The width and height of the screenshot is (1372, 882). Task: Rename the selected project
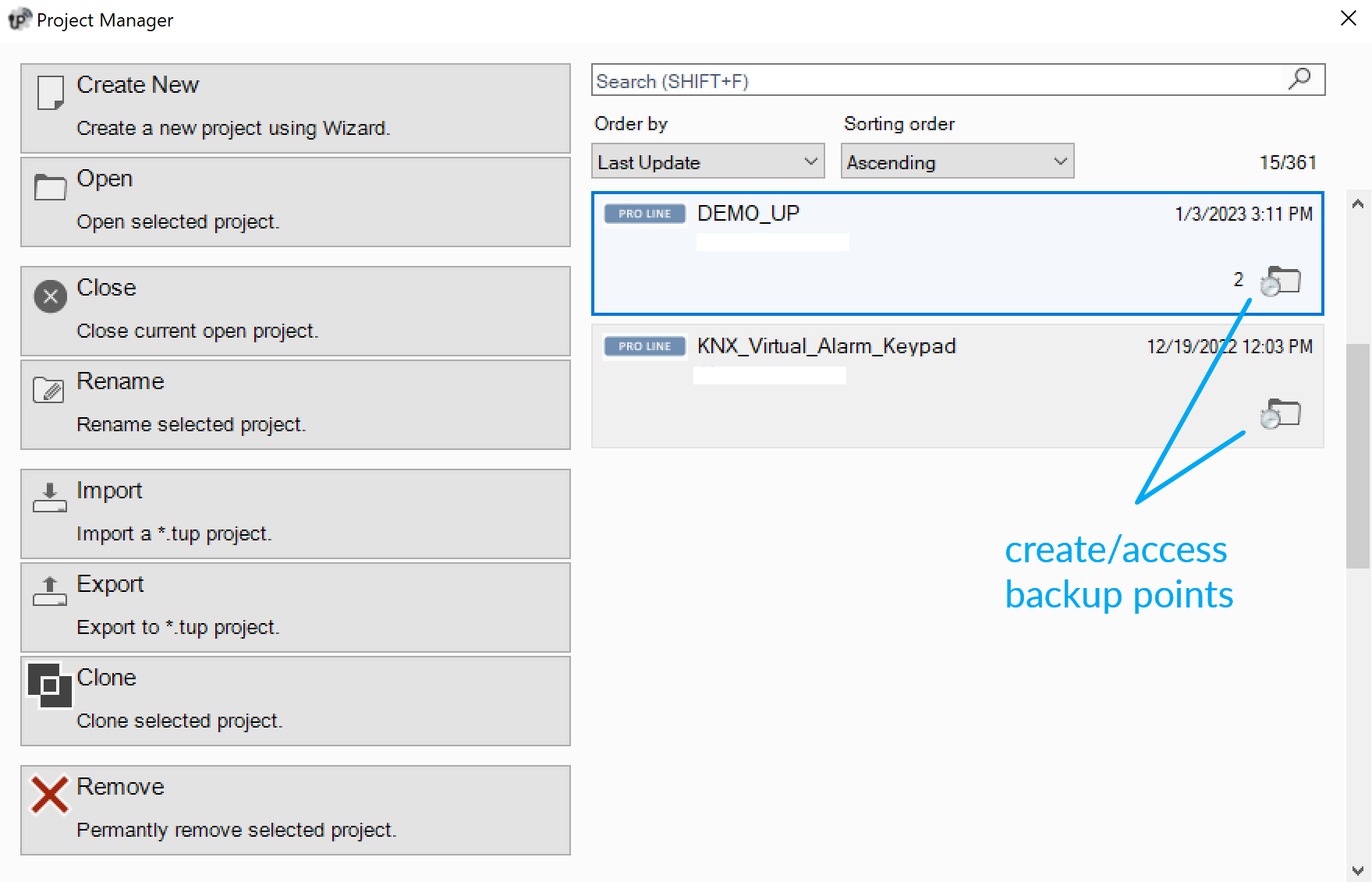point(296,405)
